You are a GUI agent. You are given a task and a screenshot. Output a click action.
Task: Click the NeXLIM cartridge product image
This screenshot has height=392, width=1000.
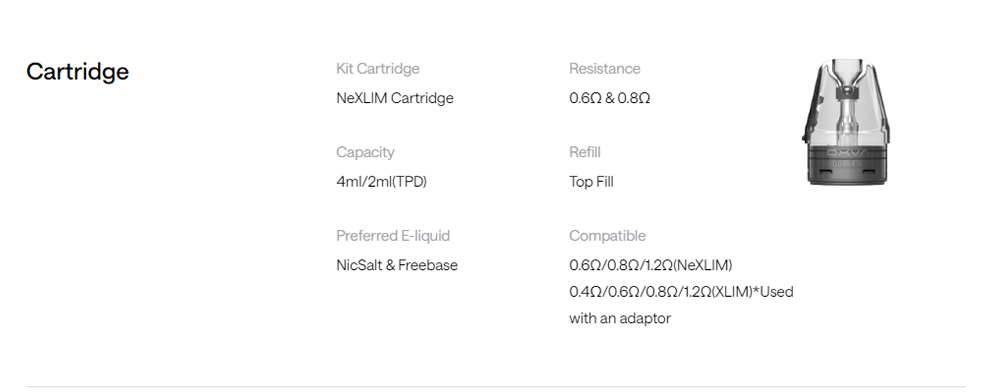[x=846, y=122]
